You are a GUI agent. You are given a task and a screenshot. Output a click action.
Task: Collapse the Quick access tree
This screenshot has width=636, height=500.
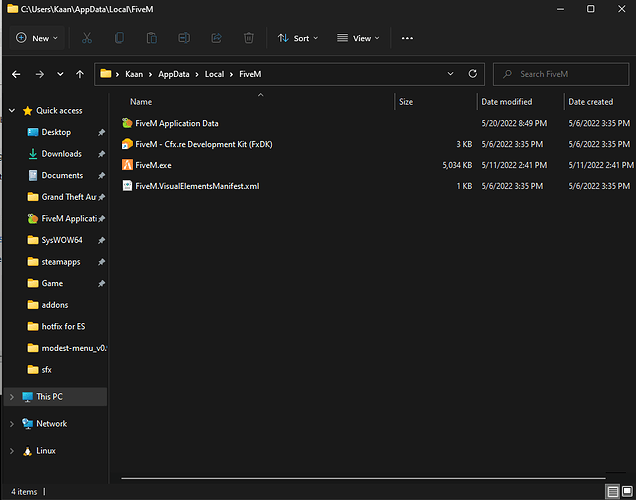12,110
